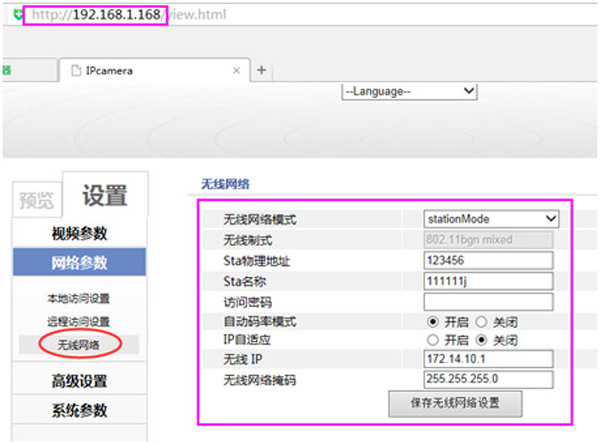This screenshot has height=444, width=600.
Task: Open the 网络参数 menu
Action: (80, 262)
